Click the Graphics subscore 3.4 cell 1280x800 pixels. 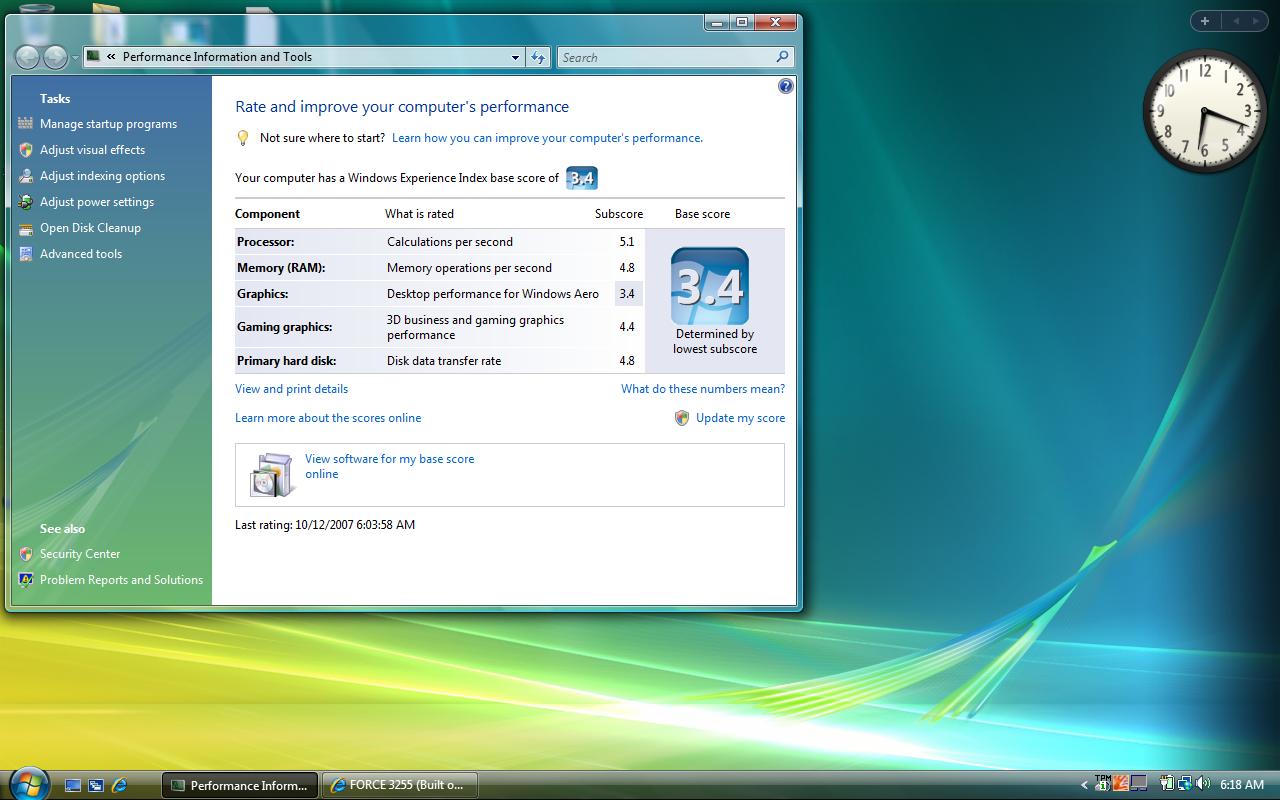coord(627,294)
